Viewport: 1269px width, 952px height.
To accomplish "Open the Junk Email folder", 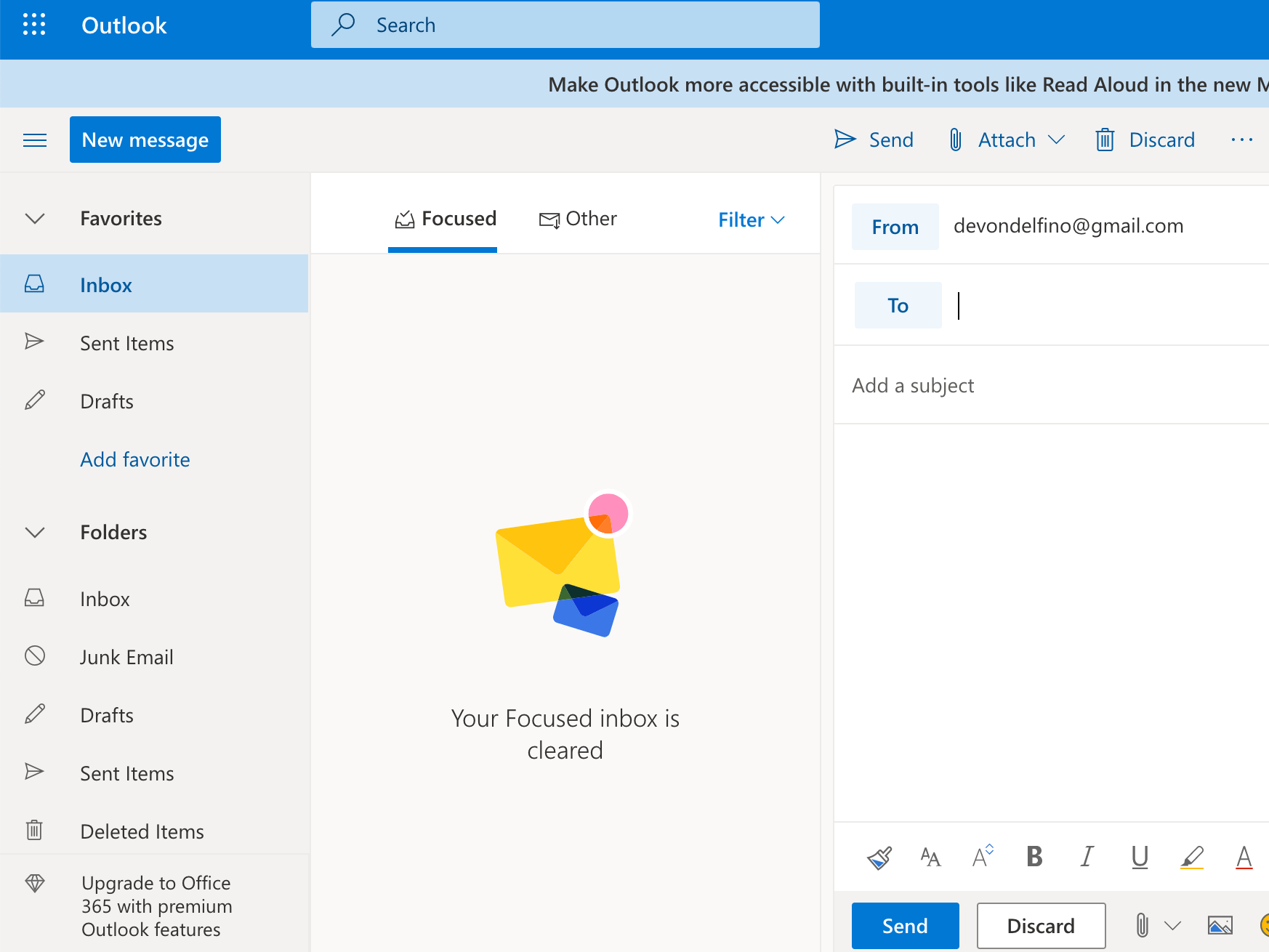I will click(154, 657).
